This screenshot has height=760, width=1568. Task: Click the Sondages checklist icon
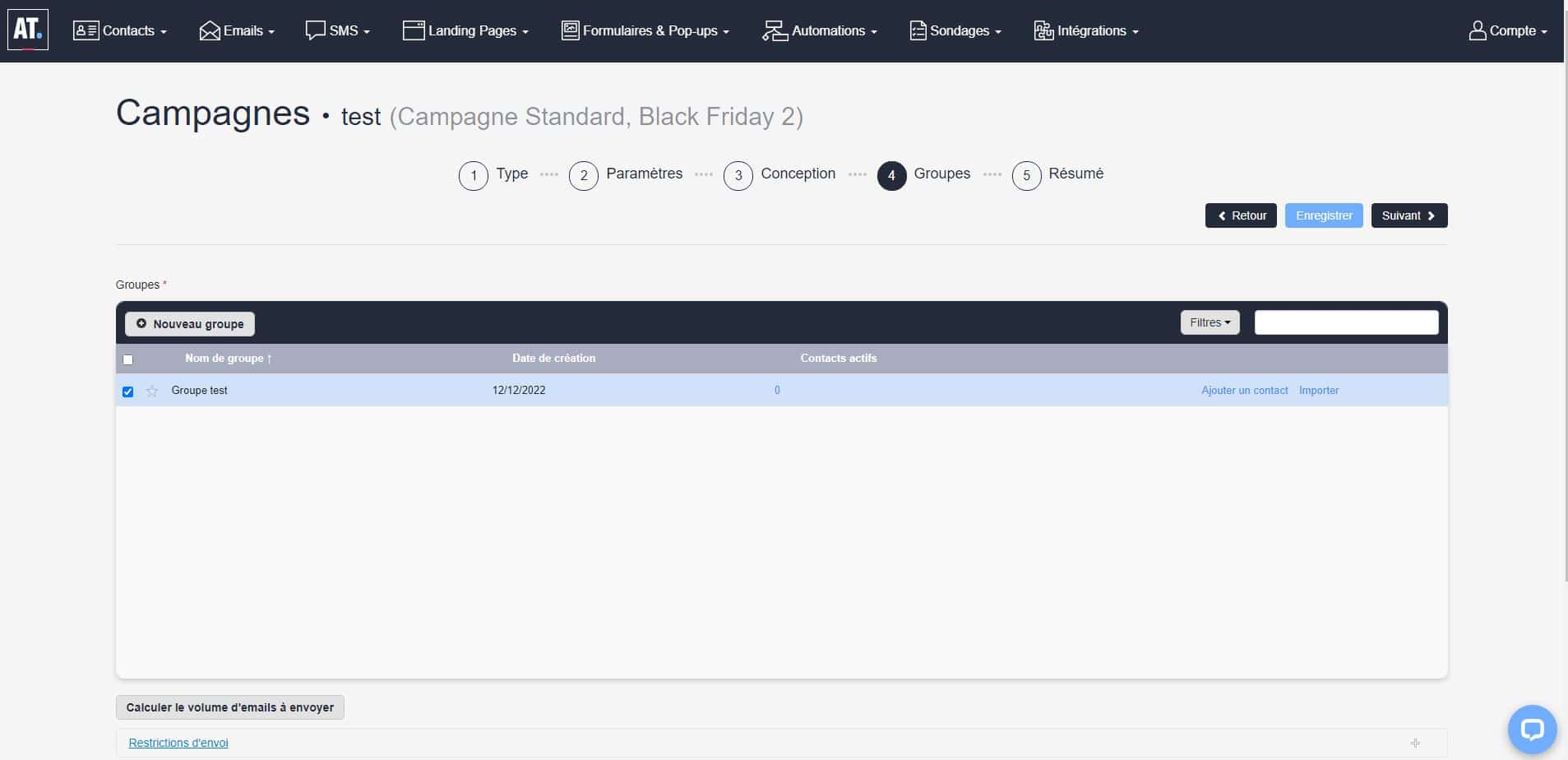(x=918, y=31)
